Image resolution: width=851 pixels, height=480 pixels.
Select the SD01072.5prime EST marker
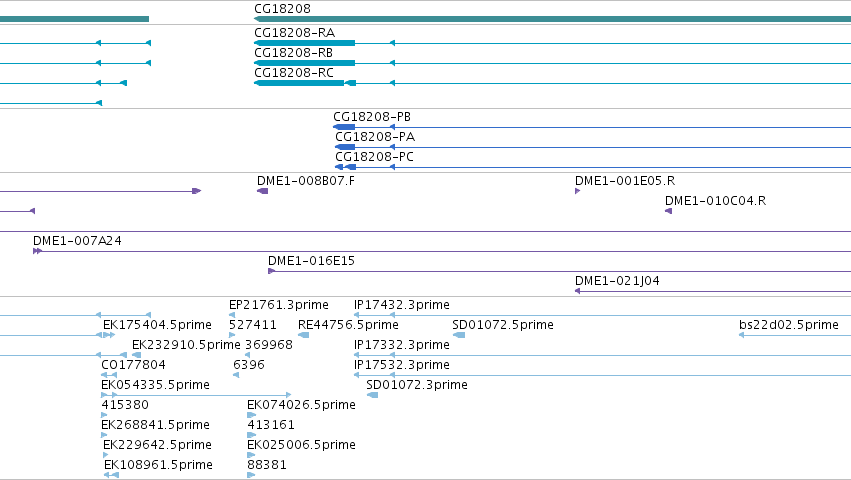459,335
